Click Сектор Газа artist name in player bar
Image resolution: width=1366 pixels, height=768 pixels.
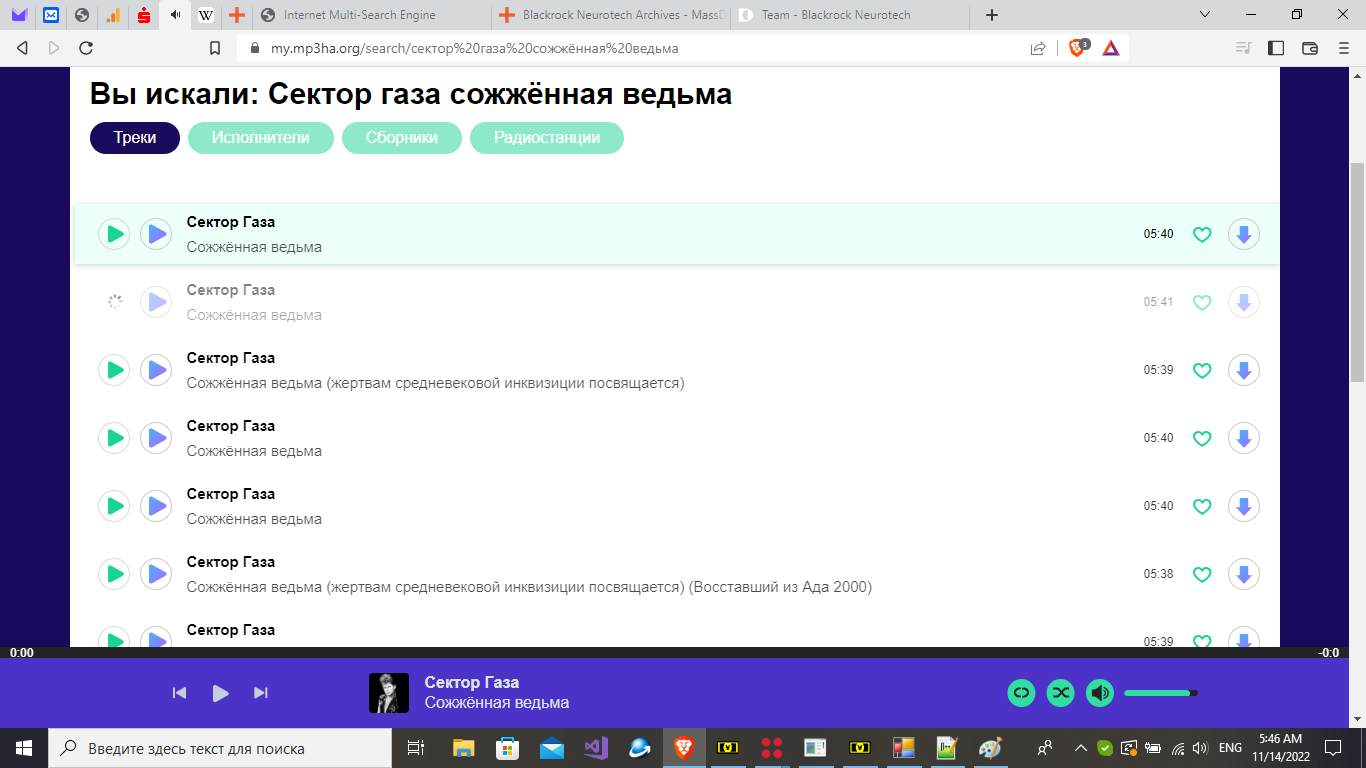[472, 683]
